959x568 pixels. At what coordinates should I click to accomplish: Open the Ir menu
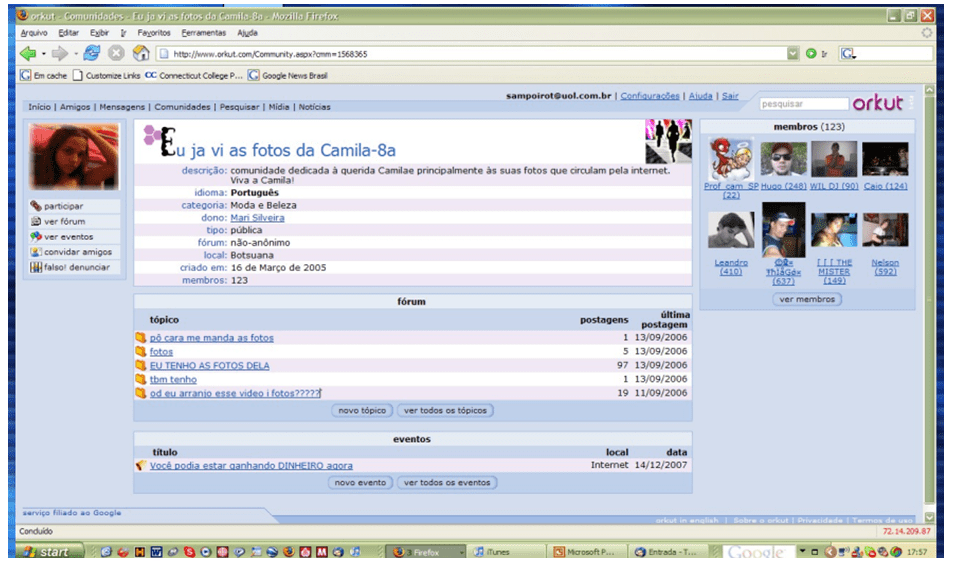[x=124, y=33]
